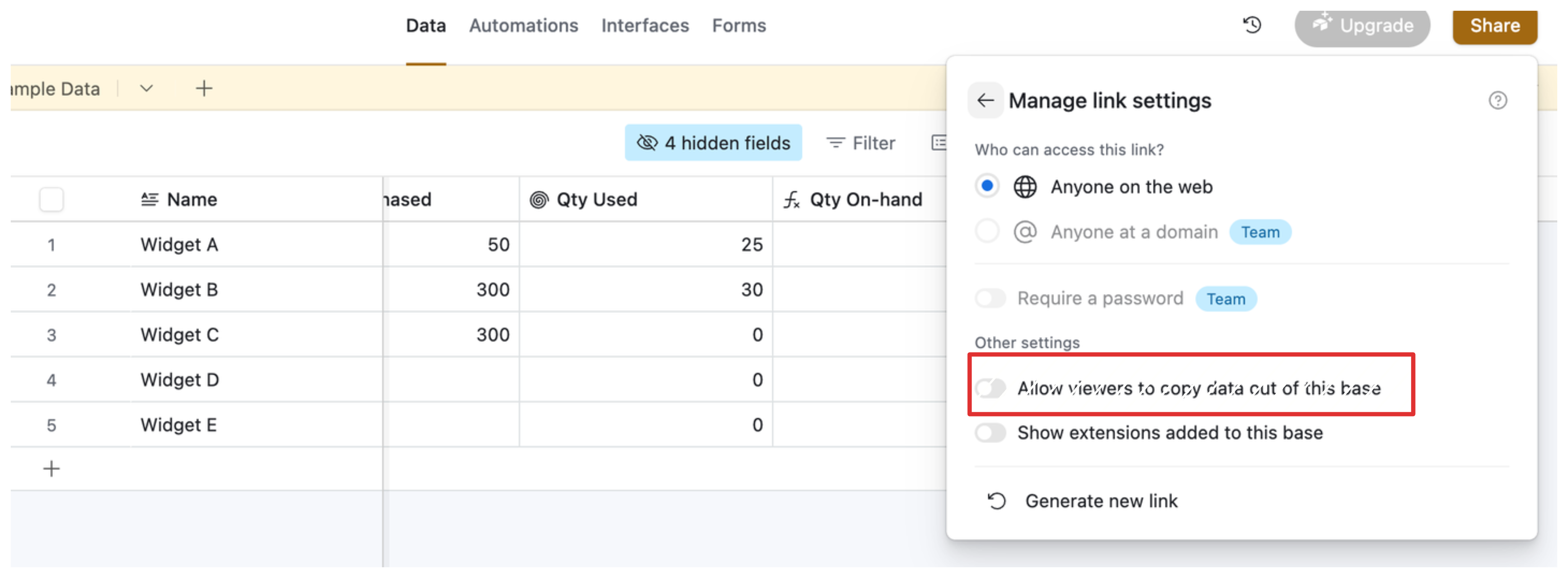The height and width of the screenshot is (578, 1568).
Task: Click the hidden fields eye icon
Action: pyautogui.click(x=647, y=142)
